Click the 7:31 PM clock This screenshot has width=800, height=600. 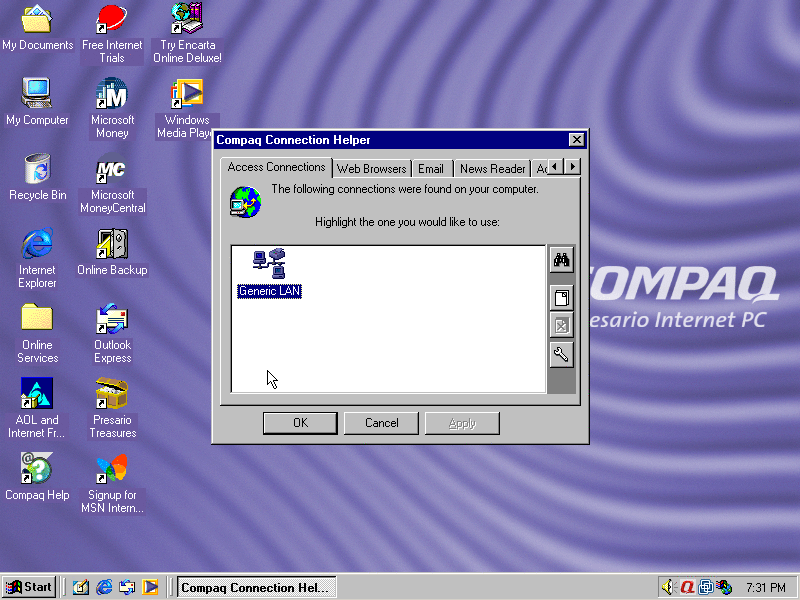click(x=766, y=588)
